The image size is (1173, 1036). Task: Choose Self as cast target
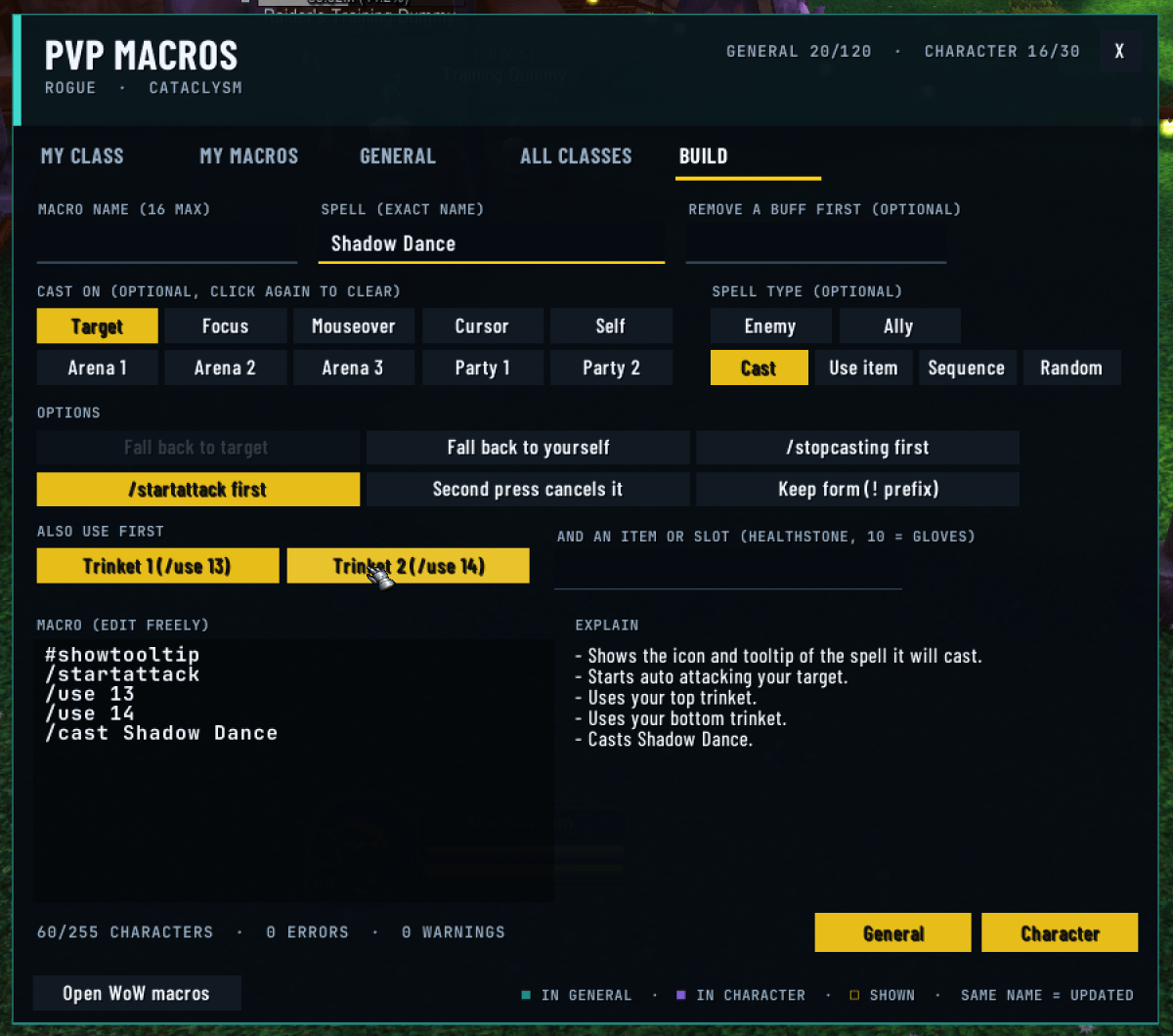coord(611,326)
